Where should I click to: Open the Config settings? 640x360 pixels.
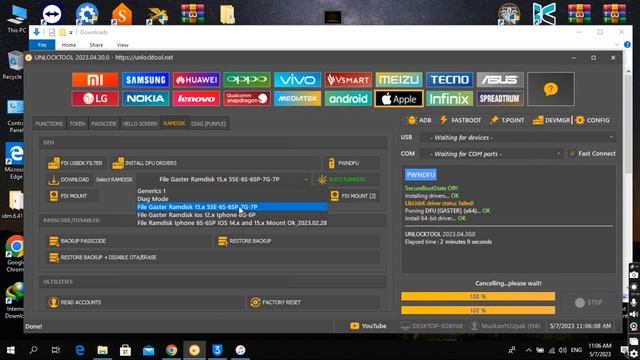tap(592, 120)
